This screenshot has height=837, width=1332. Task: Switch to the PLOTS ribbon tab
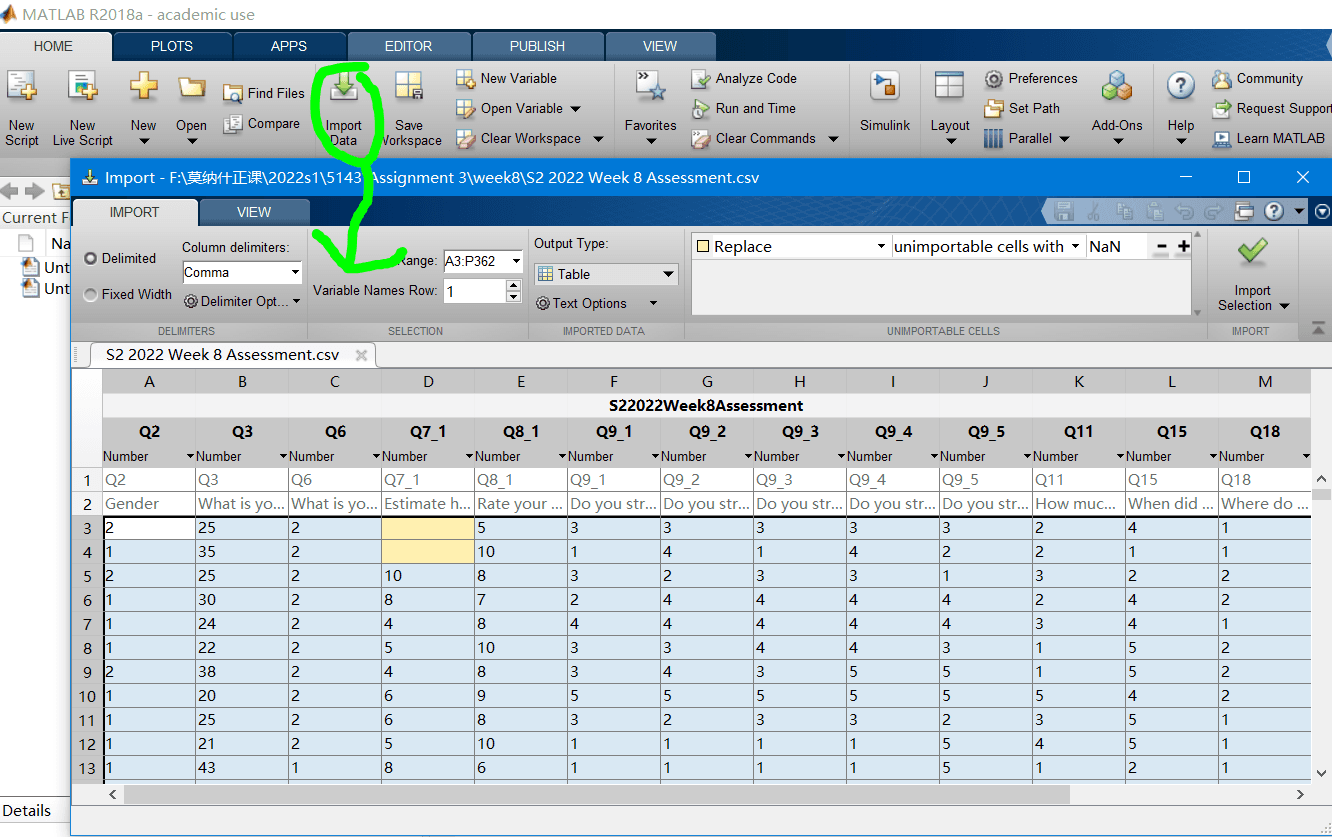pyautogui.click(x=172, y=46)
